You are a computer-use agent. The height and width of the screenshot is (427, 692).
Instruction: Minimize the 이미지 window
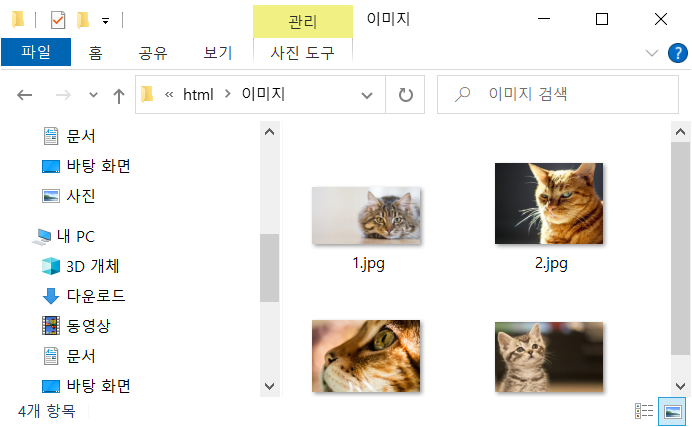point(544,19)
